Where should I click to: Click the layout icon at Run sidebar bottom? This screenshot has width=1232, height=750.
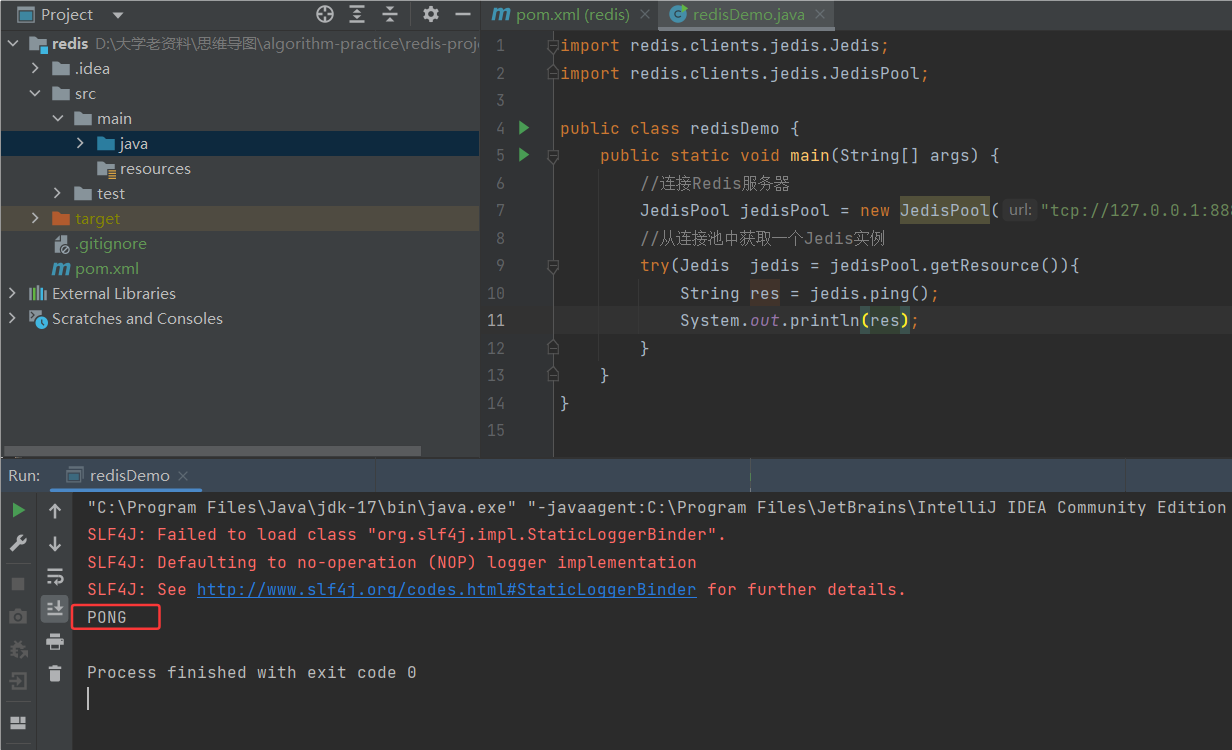18,723
